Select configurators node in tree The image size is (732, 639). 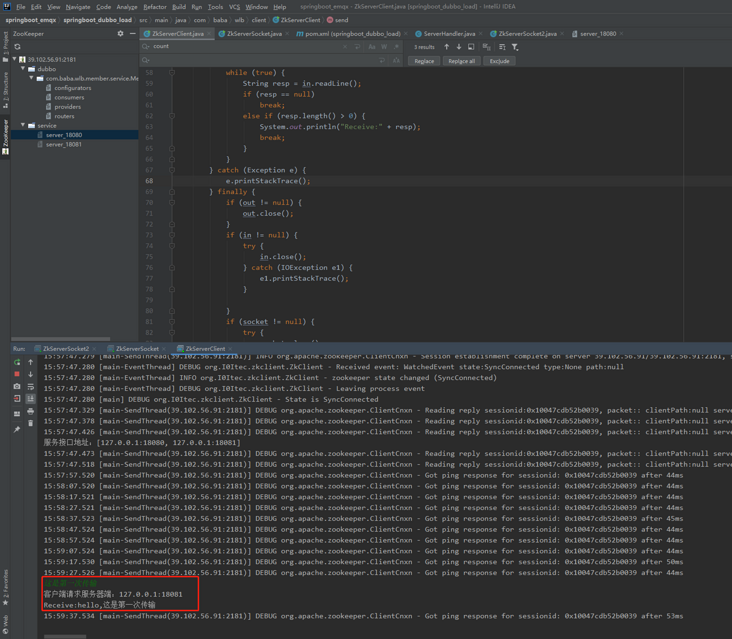tap(72, 88)
